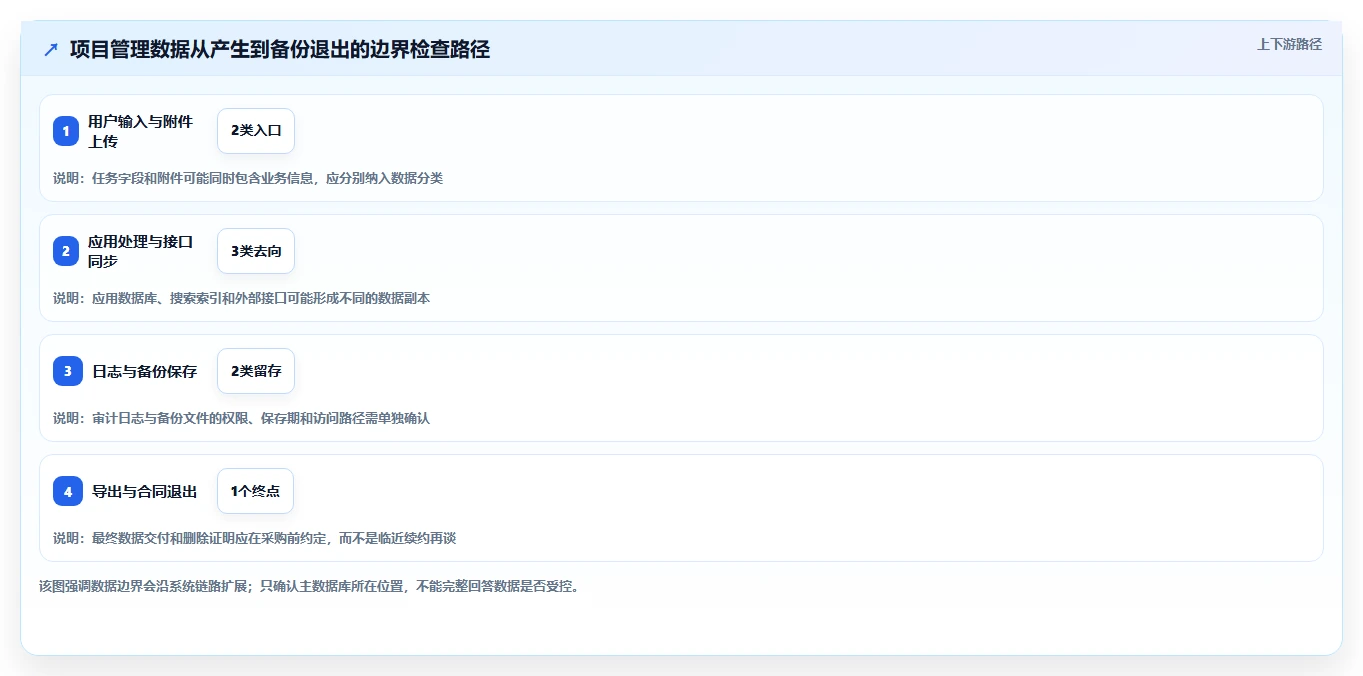Select step number 3 badge
1363x676 pixels.
tap(68, 371)
